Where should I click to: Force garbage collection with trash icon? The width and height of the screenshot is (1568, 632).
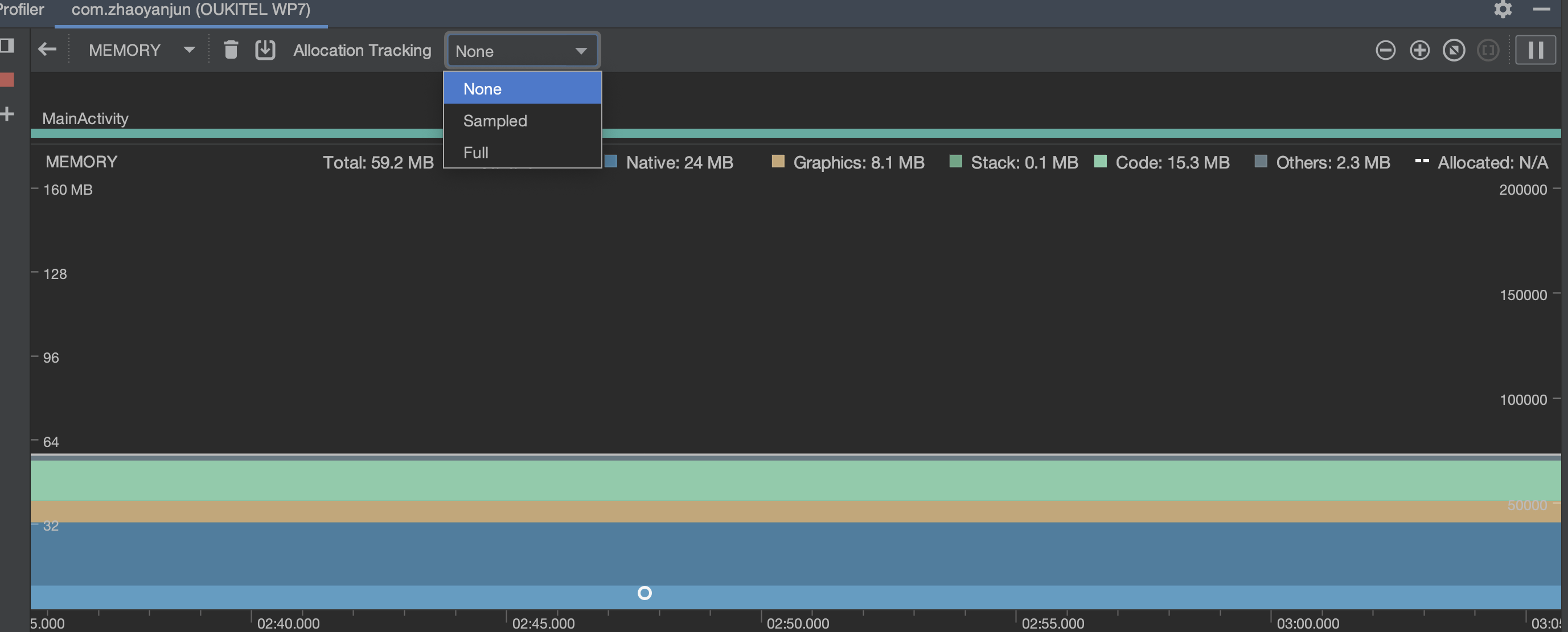click(x=230, y=50)
